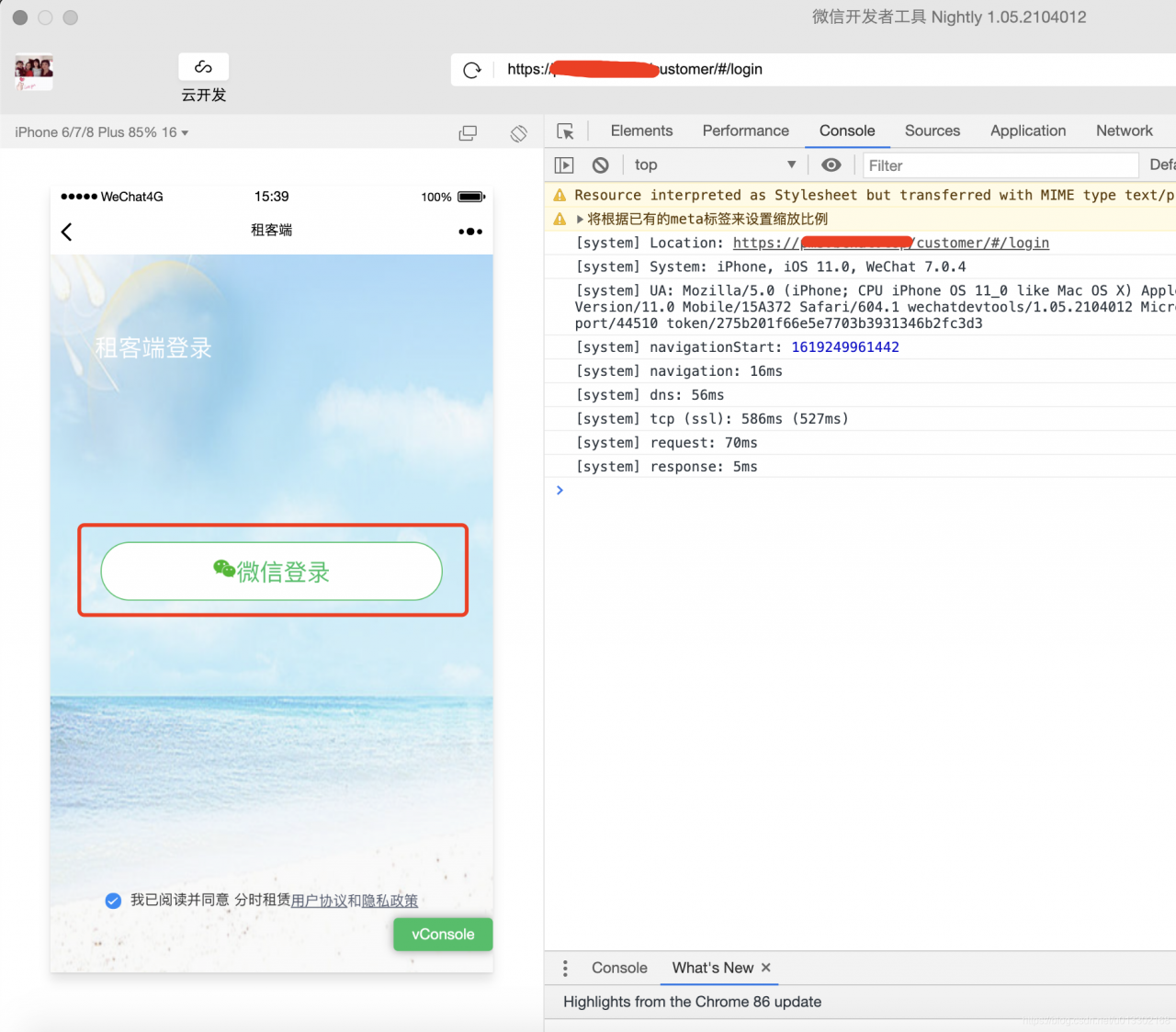
Task: Open the iPhone 6/7/8 Plus device dropdown
Action: (101, 132)
